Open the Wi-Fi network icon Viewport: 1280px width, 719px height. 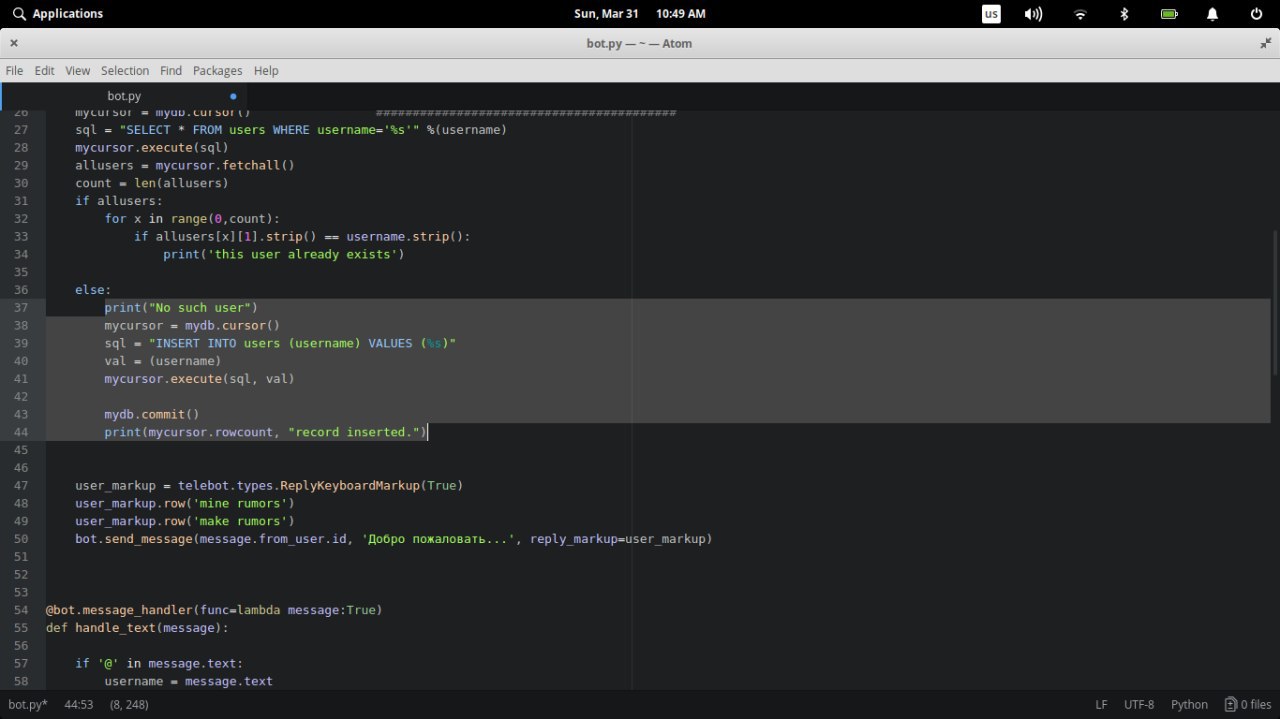1080,14
